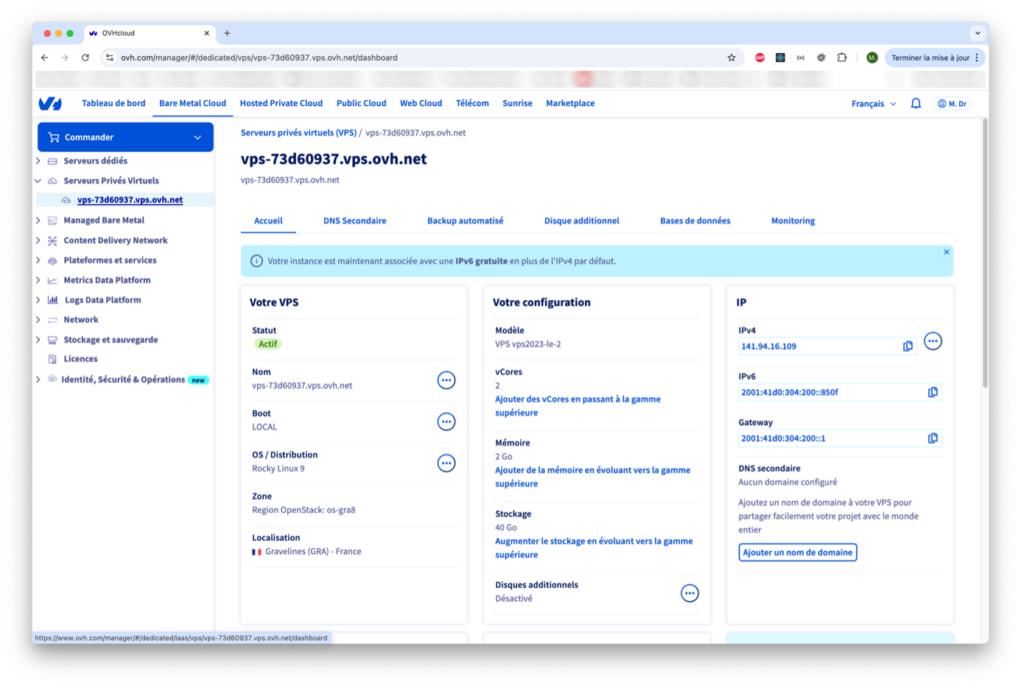Expand the Network section in sidebar

(38, 319)
